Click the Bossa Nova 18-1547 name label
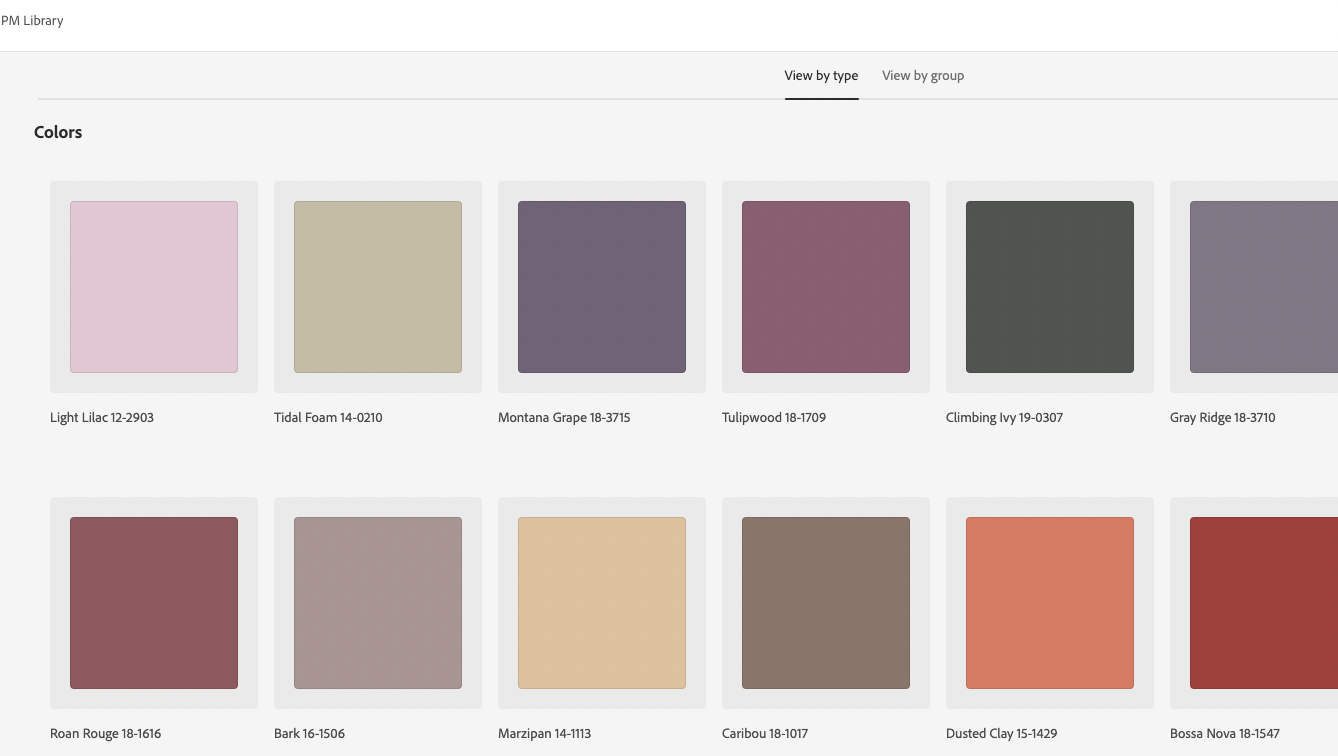Image resolution: width=1338 pixels, height=756 pixels. pyautogui.click(x=1222, y=733)
